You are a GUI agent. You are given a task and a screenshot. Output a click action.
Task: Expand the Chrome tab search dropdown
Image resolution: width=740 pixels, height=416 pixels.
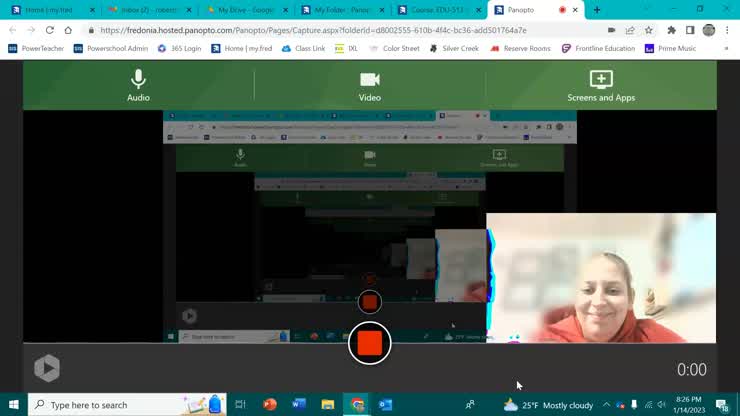coord(646,10)
